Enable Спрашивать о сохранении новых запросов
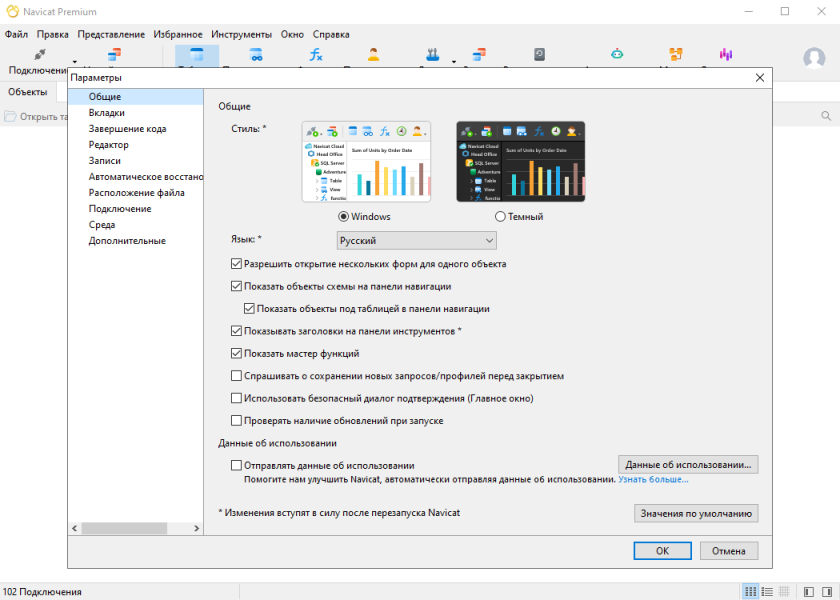The height and width of the screenshot is (600, 840). point(236,376)
